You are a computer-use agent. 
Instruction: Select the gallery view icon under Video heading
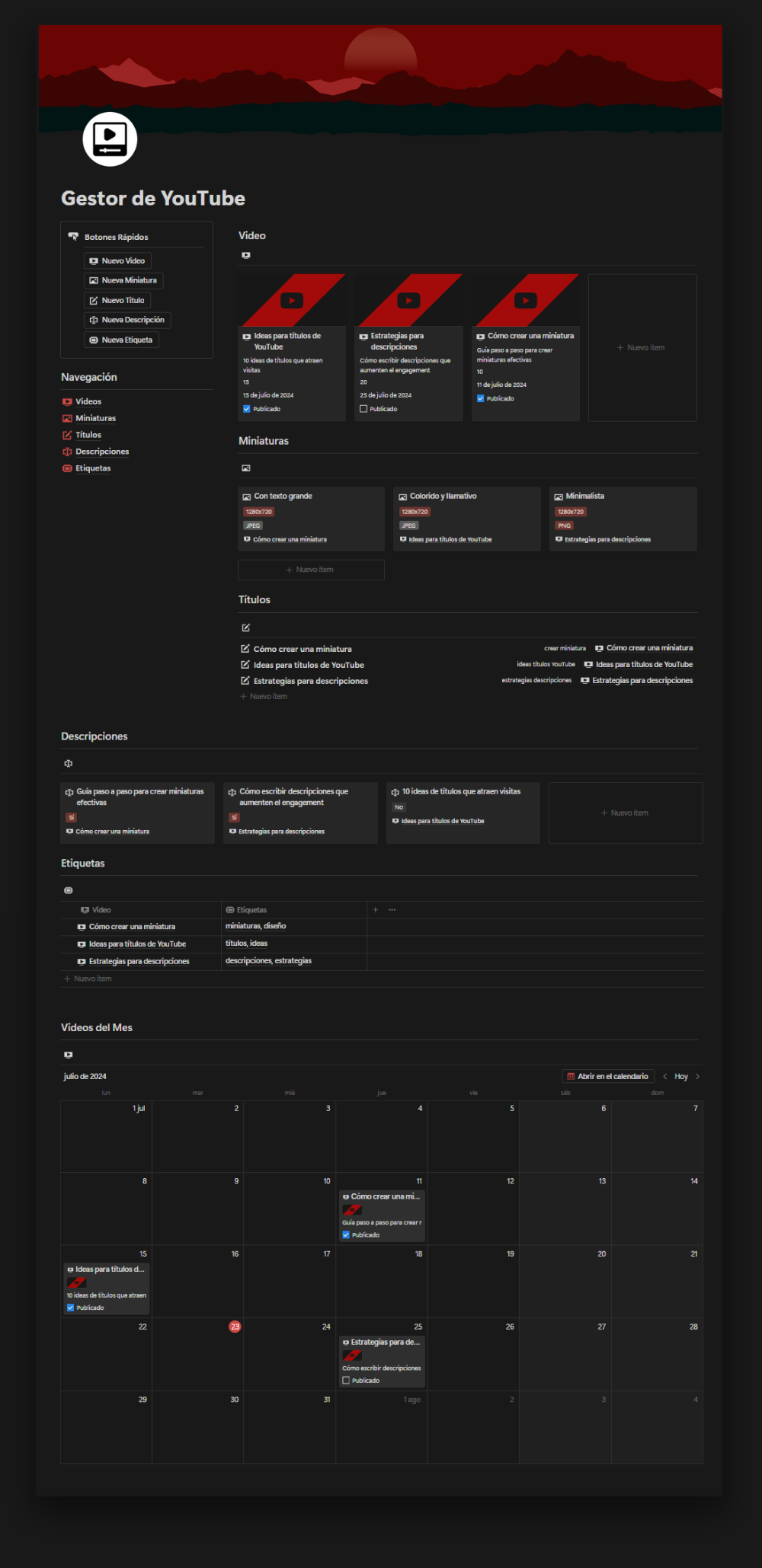(245, 255)
